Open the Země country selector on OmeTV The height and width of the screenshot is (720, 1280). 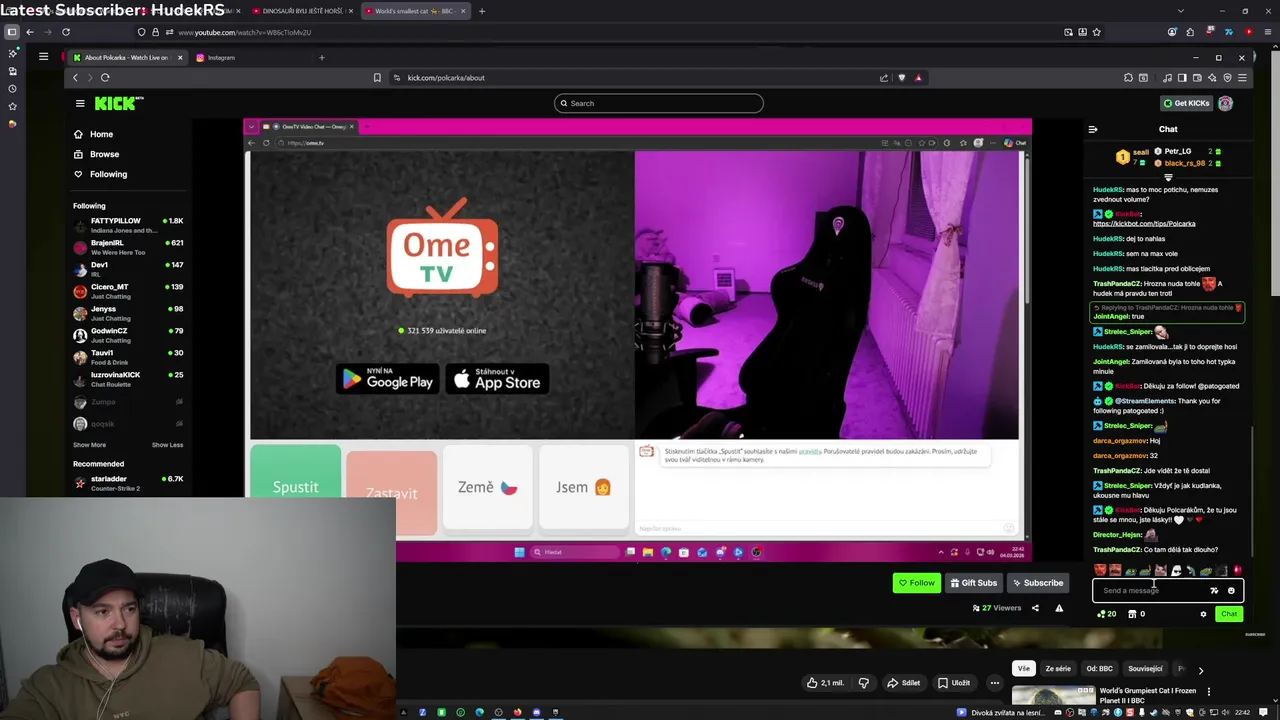coord(488,487)
